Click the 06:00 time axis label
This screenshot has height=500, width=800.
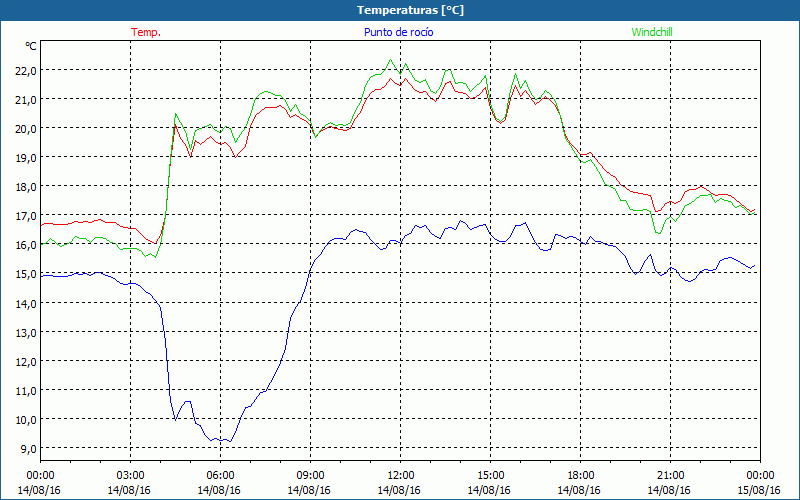[220, 476]
